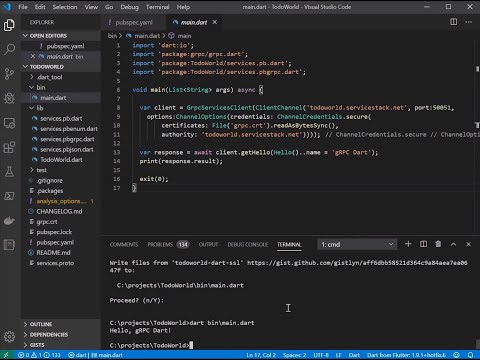480x360 pixels.
Task: Open editor More Actions ellipsis menu
Action: coord(469,22)
